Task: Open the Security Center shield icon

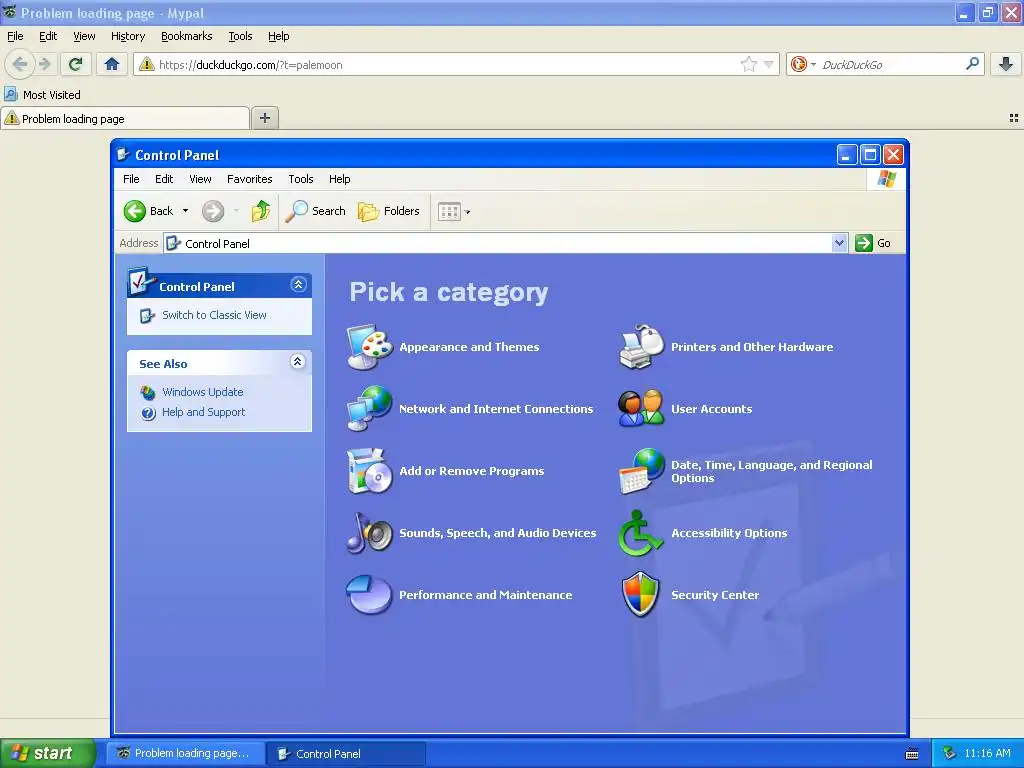Action: 641,594
